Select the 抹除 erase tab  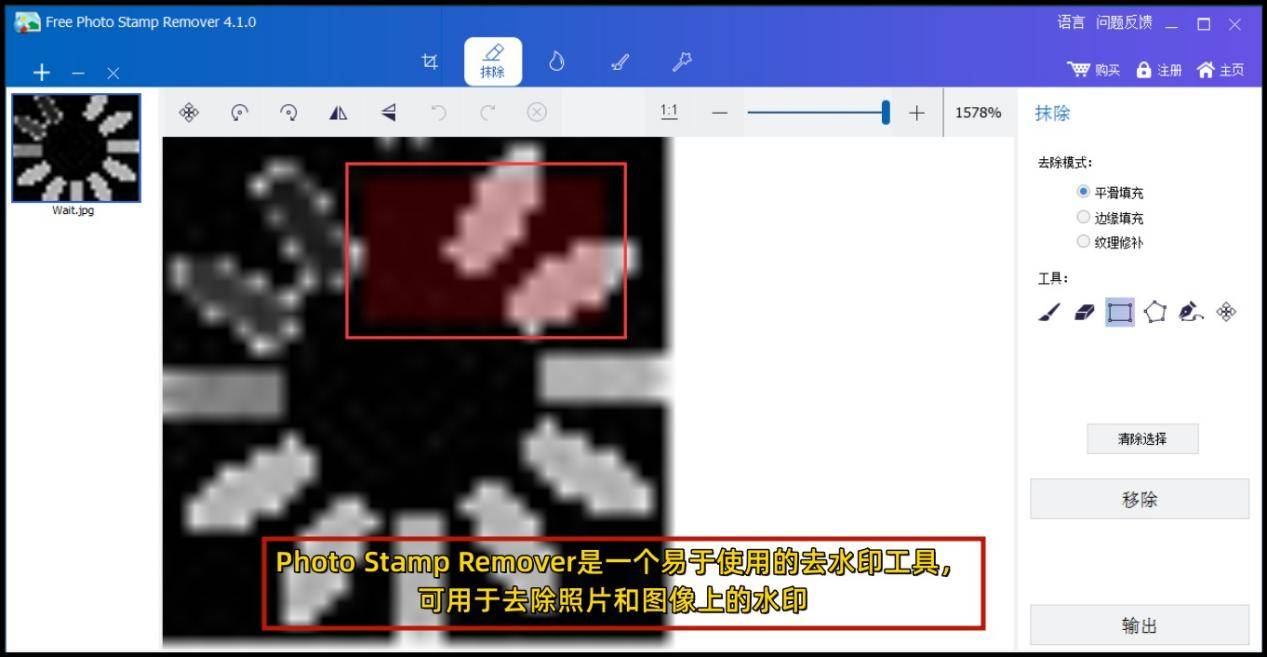[493, 61]
